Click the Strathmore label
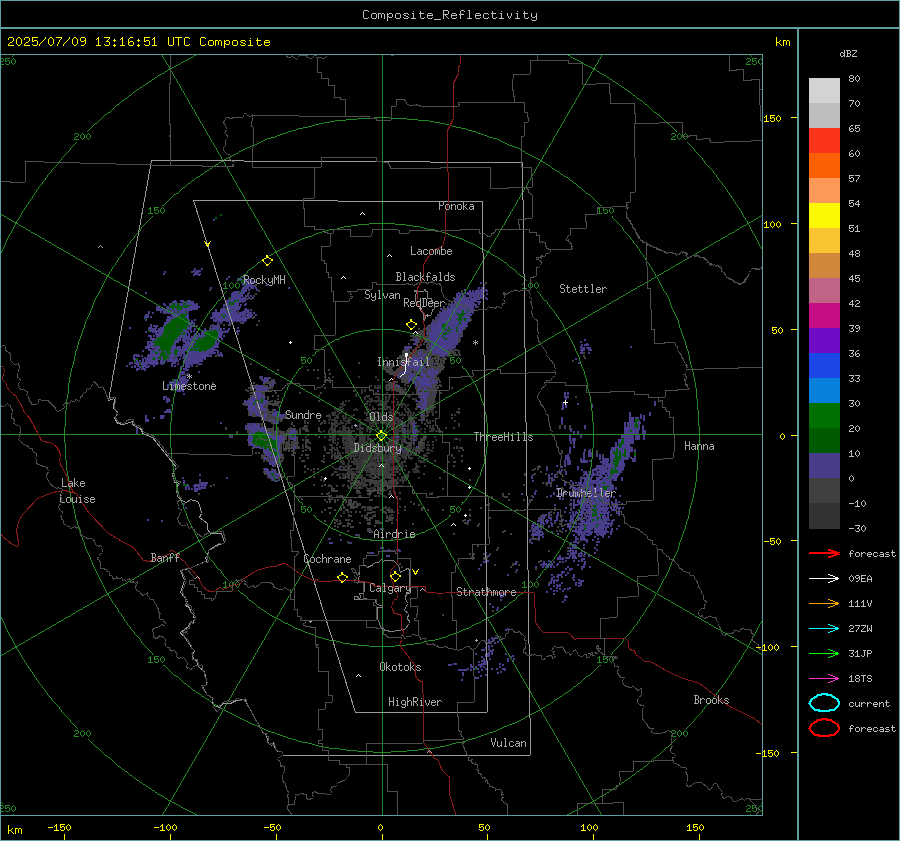900x841 pixels. [486, 592]
